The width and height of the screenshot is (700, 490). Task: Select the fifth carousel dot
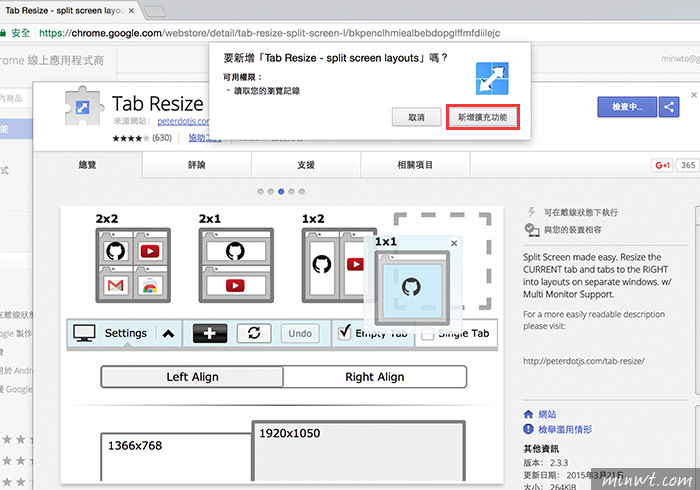click(x=302, y=191)
